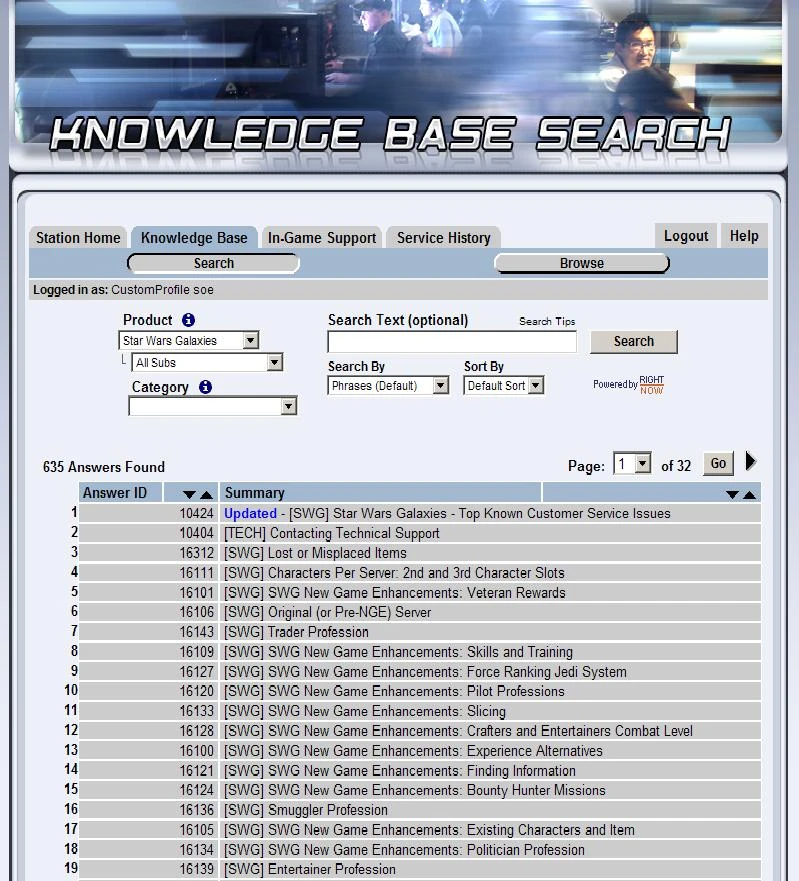
Task: Select the Browse sub-tab pill
Action: click(582, 263)
